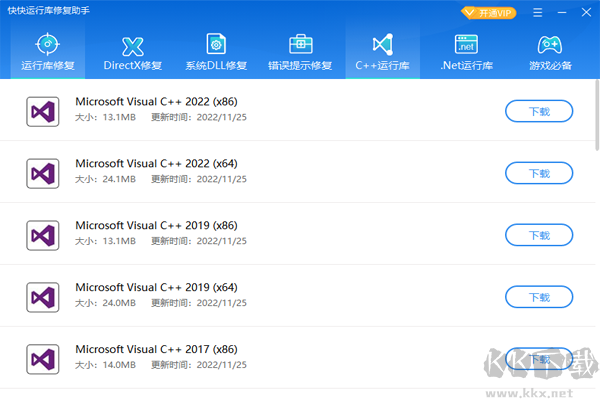
Task: Download Visual C++ 2019 (x86)
Action: point(539,235)
